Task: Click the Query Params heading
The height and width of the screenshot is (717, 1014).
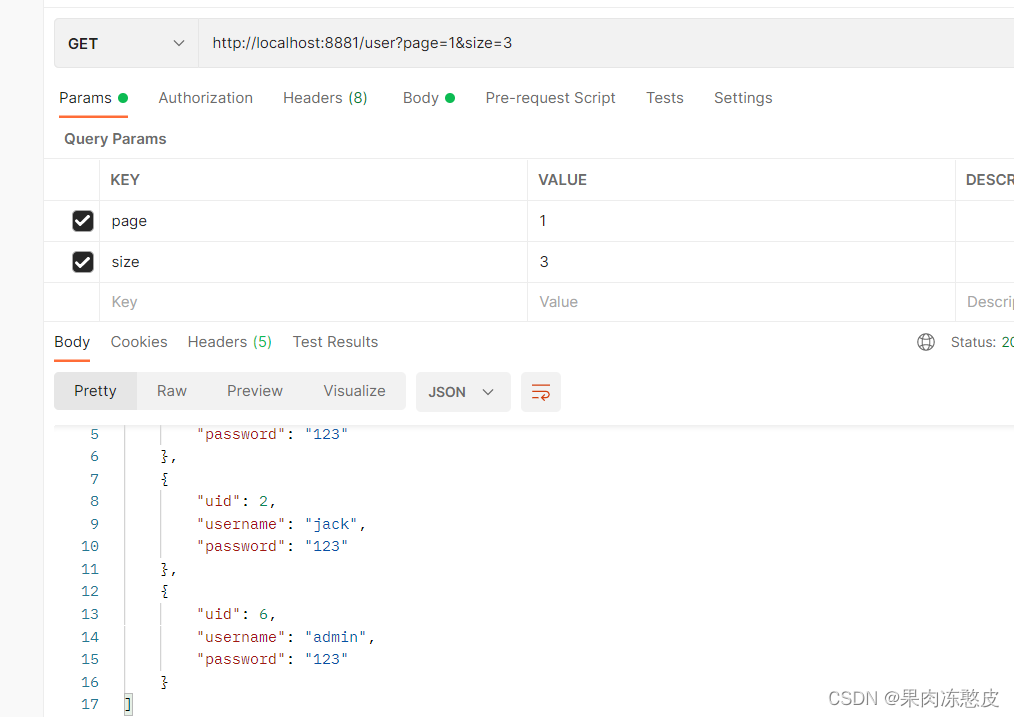Action: (115, 139)
